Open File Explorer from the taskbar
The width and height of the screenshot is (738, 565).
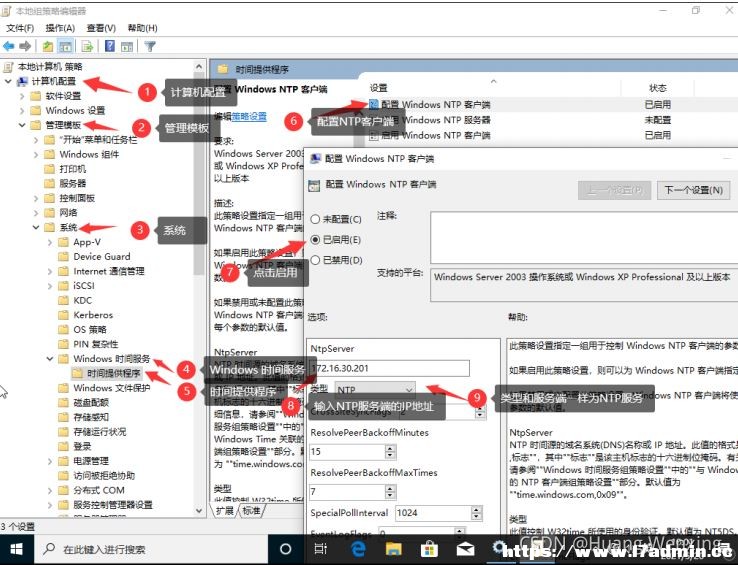(x=393, y=549)
